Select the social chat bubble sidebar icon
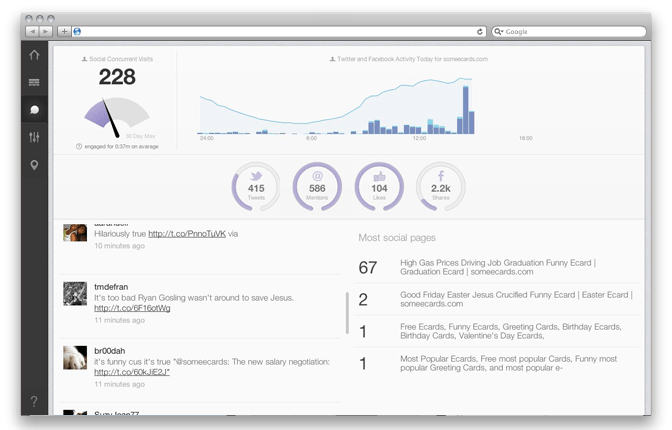This screenshot has height=430, width=672. tap(35, 109)
